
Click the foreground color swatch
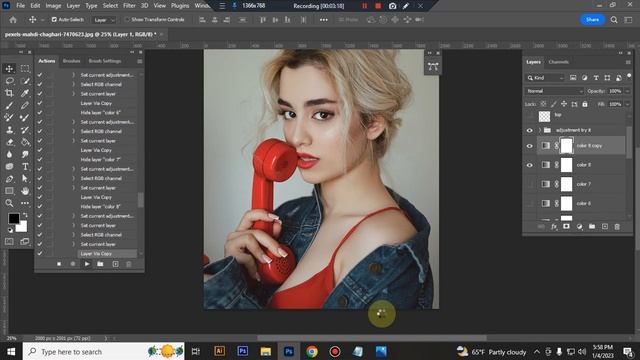click(x=14, y=218)
